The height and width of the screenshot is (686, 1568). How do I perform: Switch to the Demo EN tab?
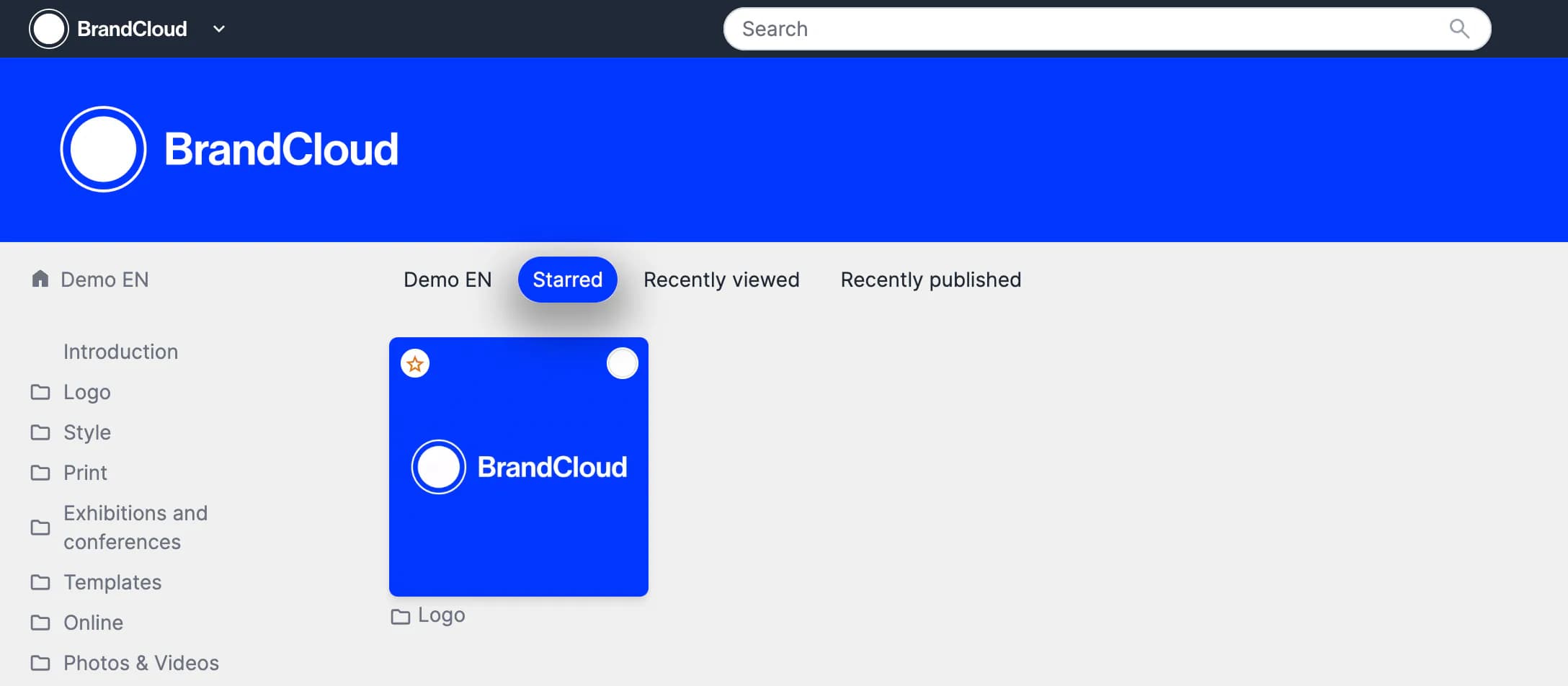pos(447,280)
